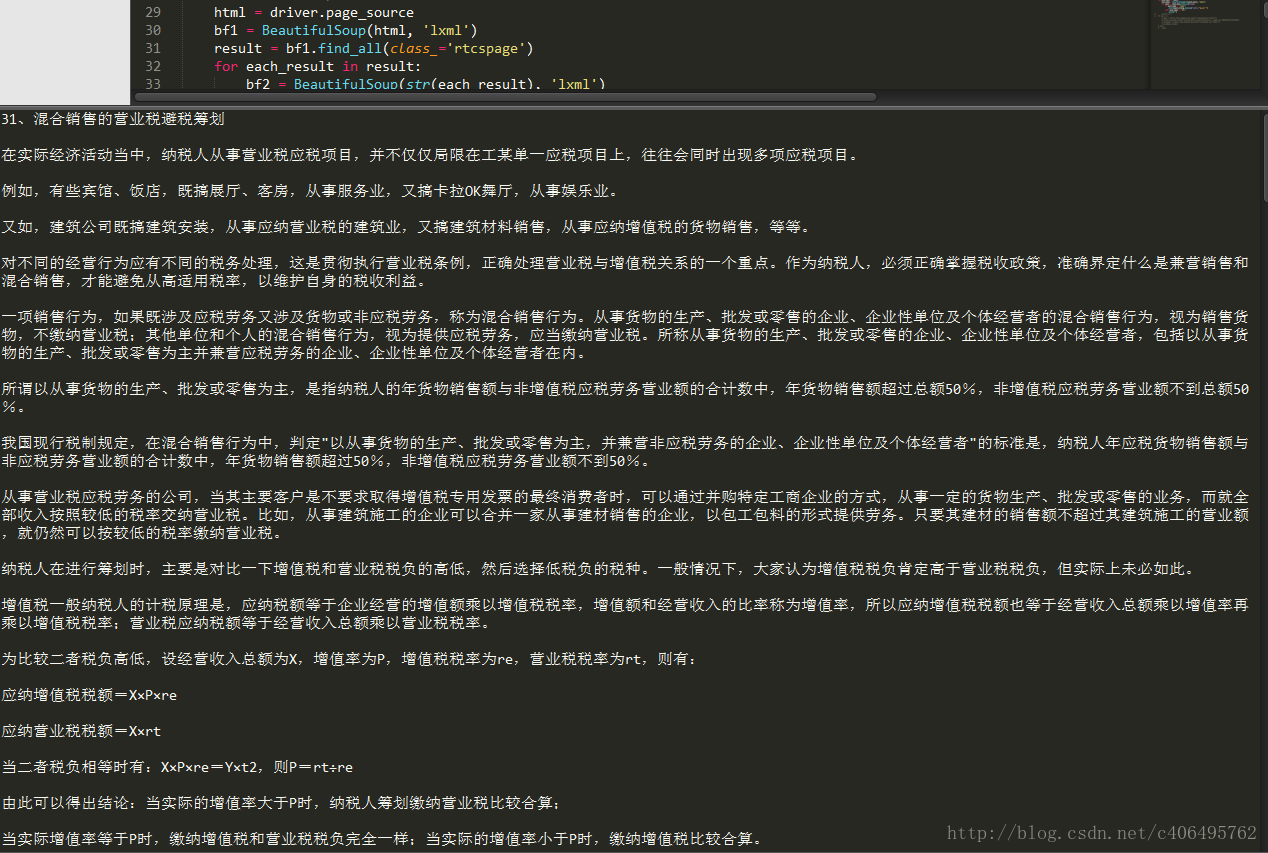The height and width of the screenshot is (853, 1268).
Task: Click the horizontal scrollbar under the code editor
Action: (503, 97)
